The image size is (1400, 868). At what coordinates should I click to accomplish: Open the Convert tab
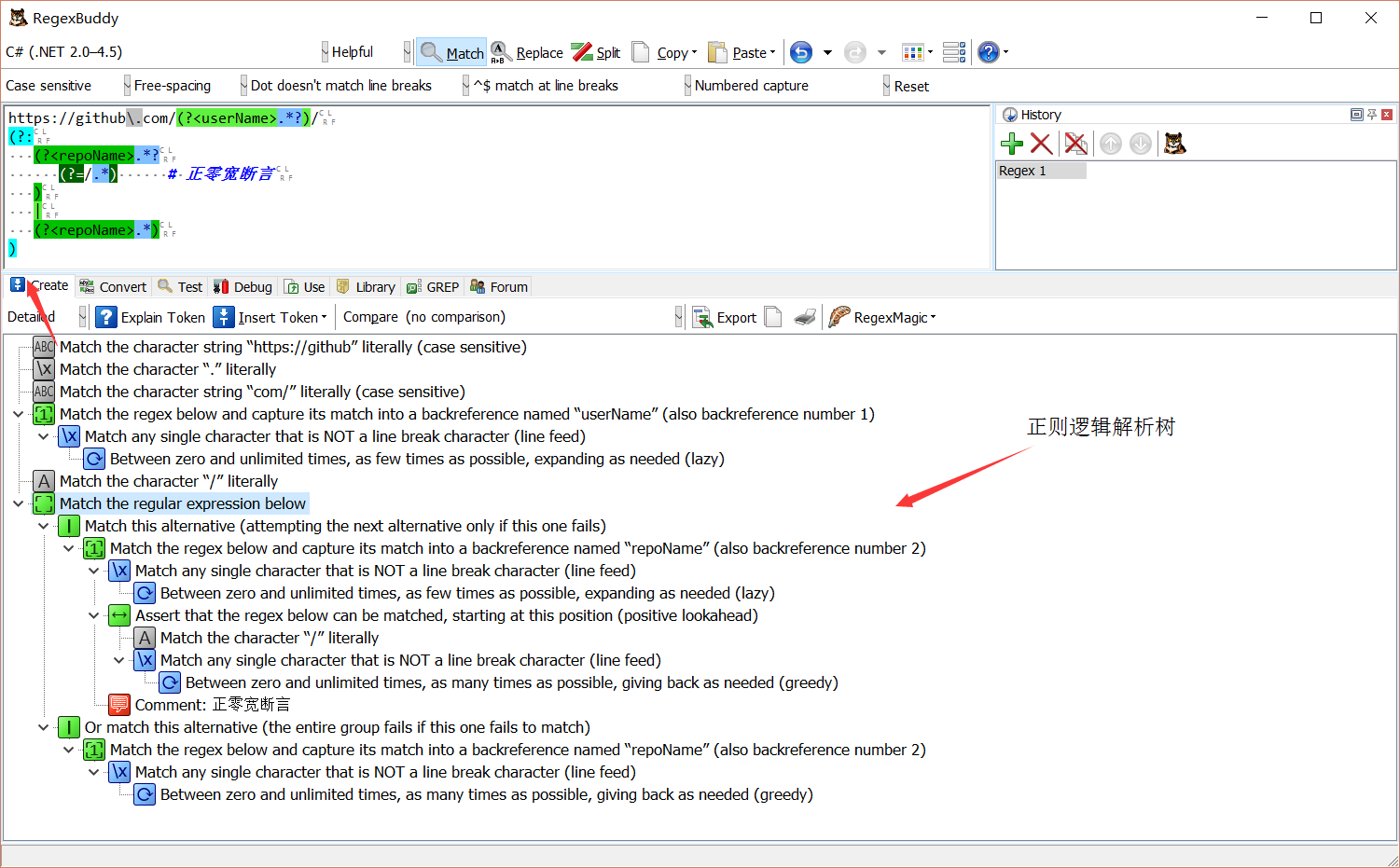pyautogui.click(x=113, y=287)
